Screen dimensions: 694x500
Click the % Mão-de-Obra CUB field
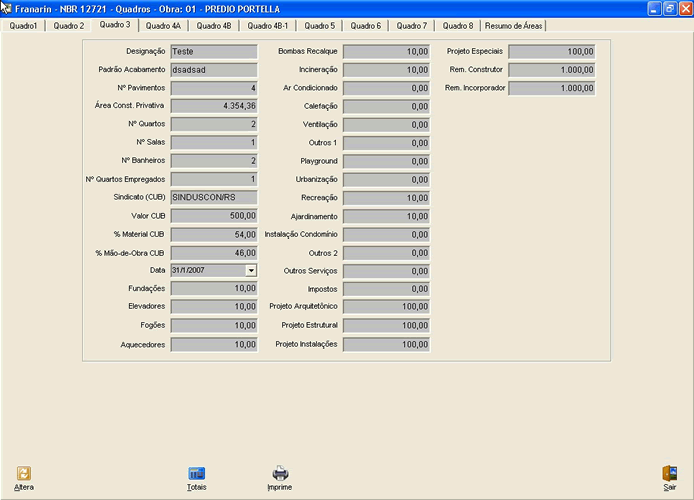pos(214,253)
